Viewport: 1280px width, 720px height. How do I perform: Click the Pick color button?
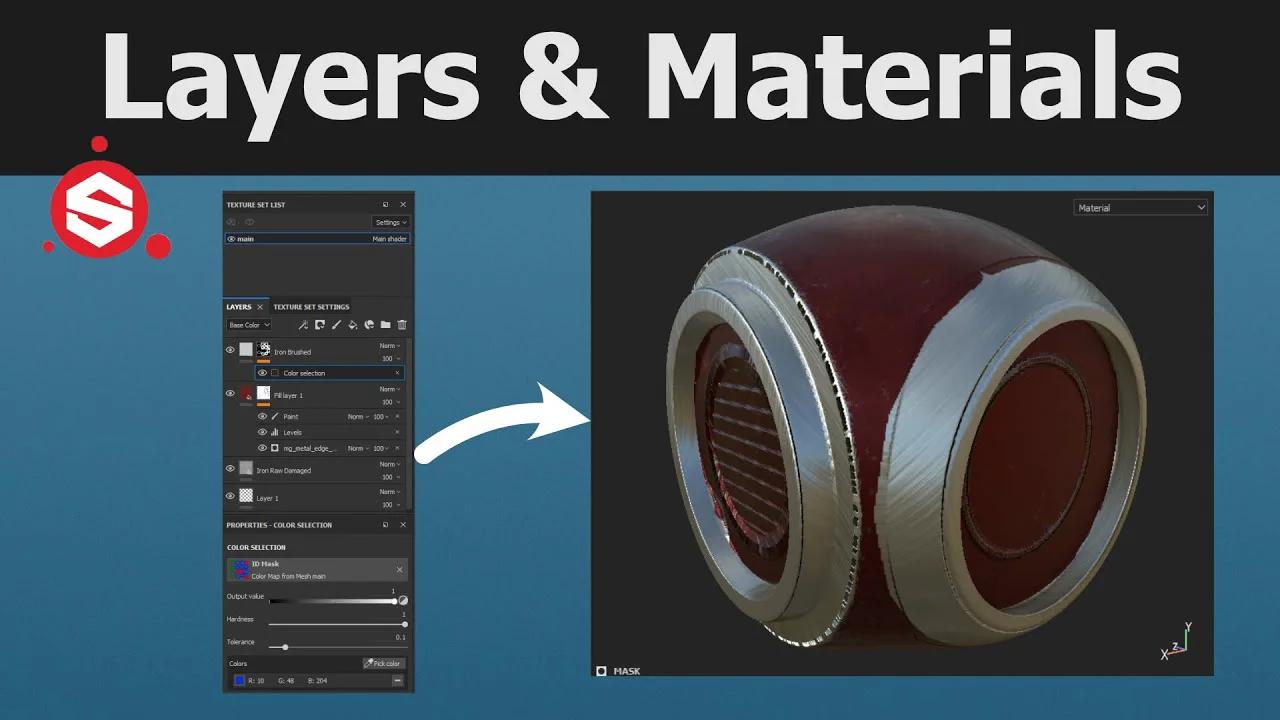(x=383, y=663)
